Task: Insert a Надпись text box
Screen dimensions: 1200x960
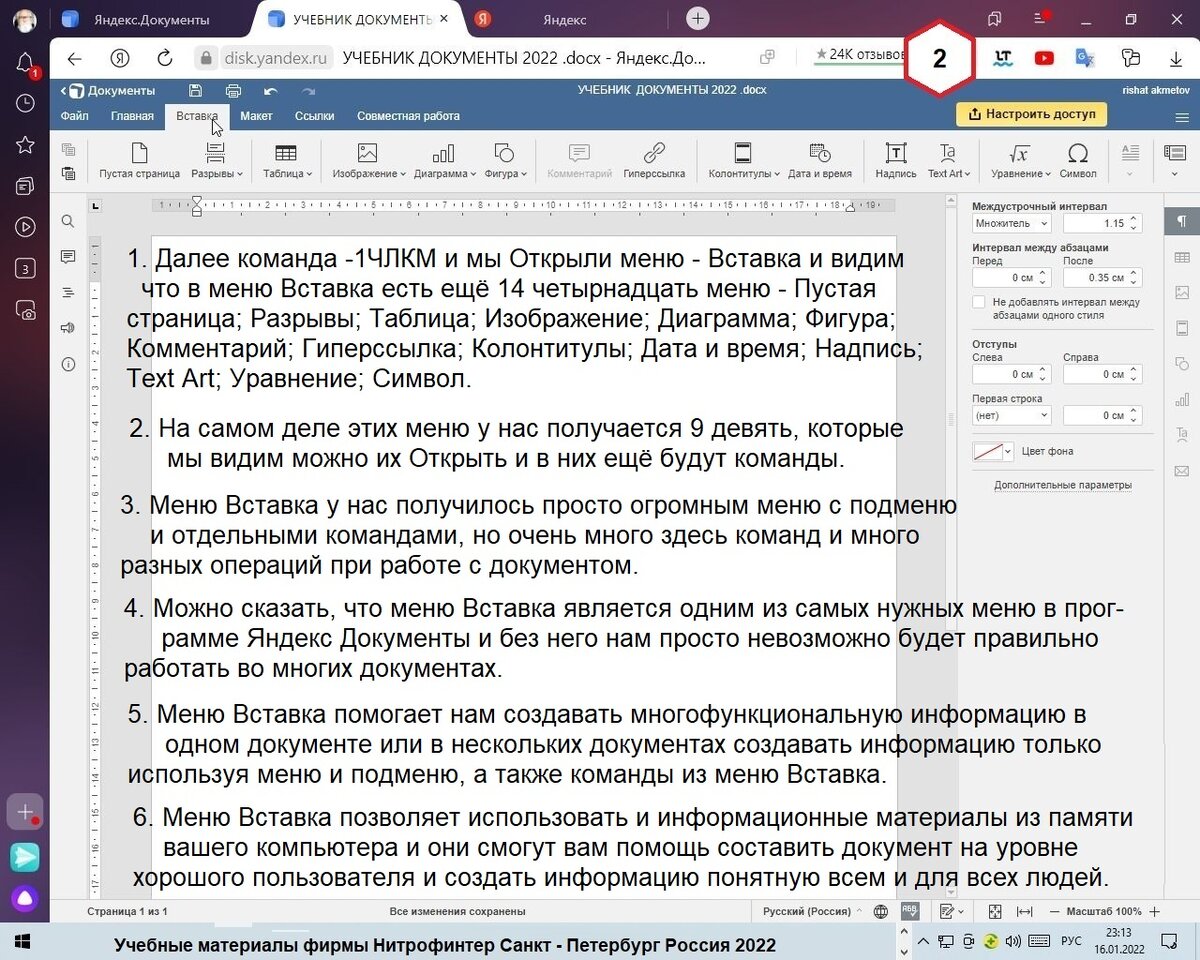Action: coord(896,160)
